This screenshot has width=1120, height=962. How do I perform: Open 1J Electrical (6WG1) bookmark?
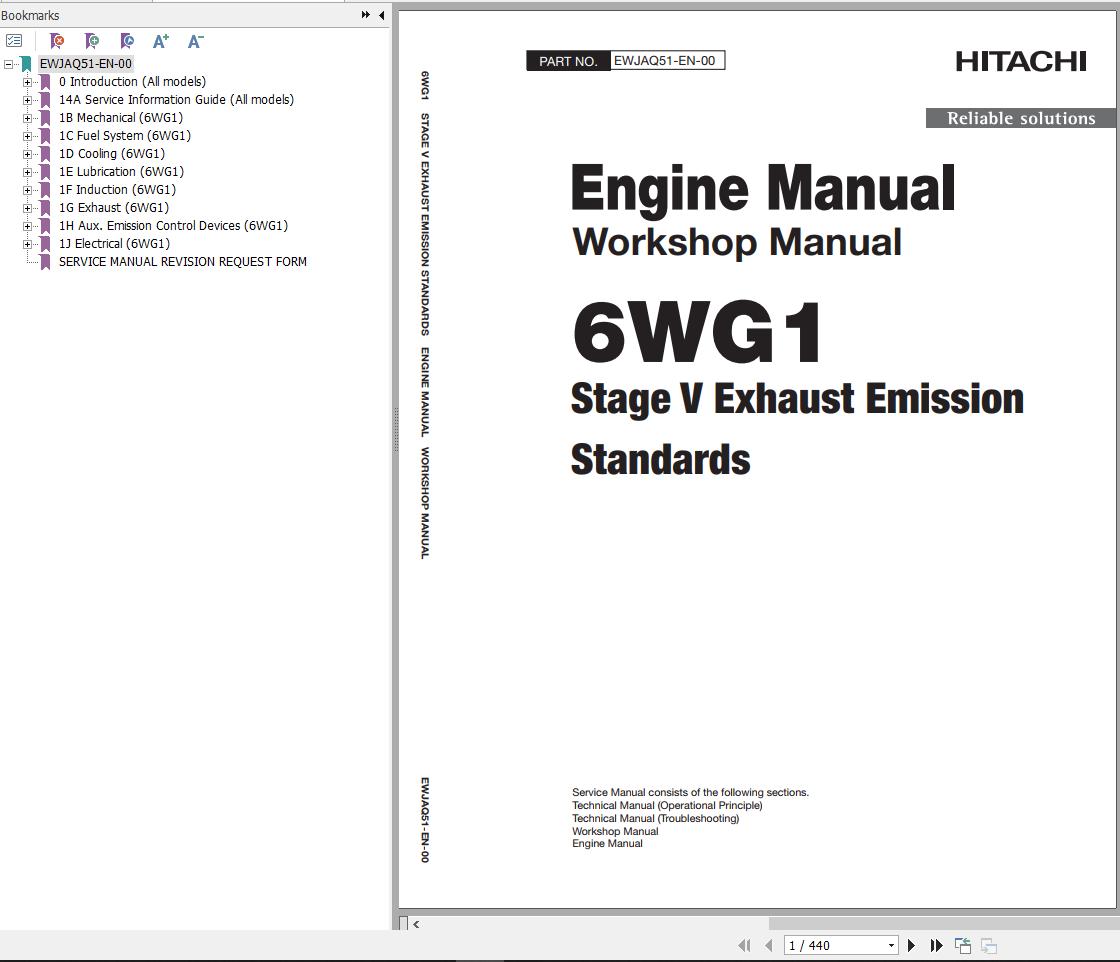[114, 244]
